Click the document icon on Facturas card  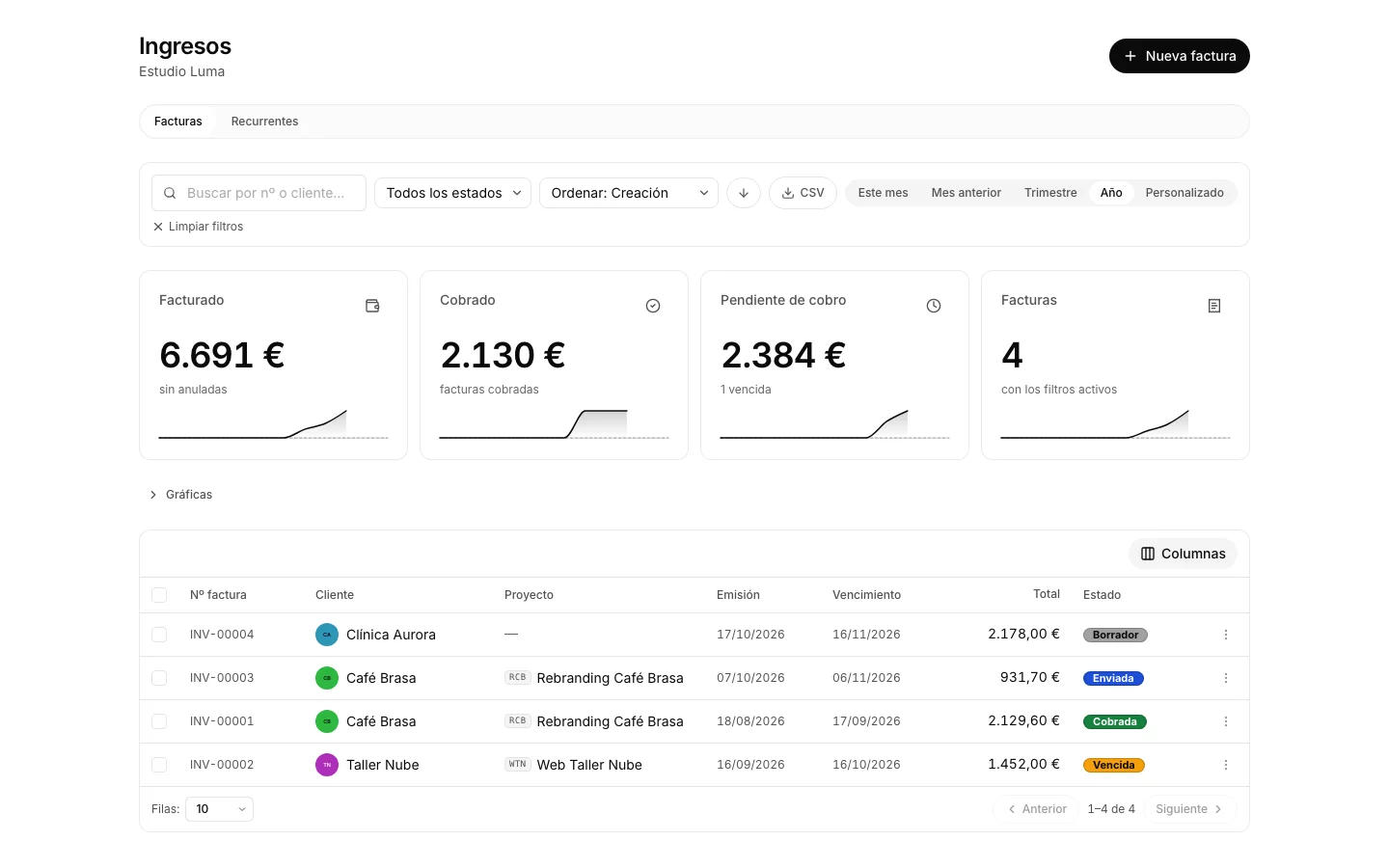point(1214,306)
